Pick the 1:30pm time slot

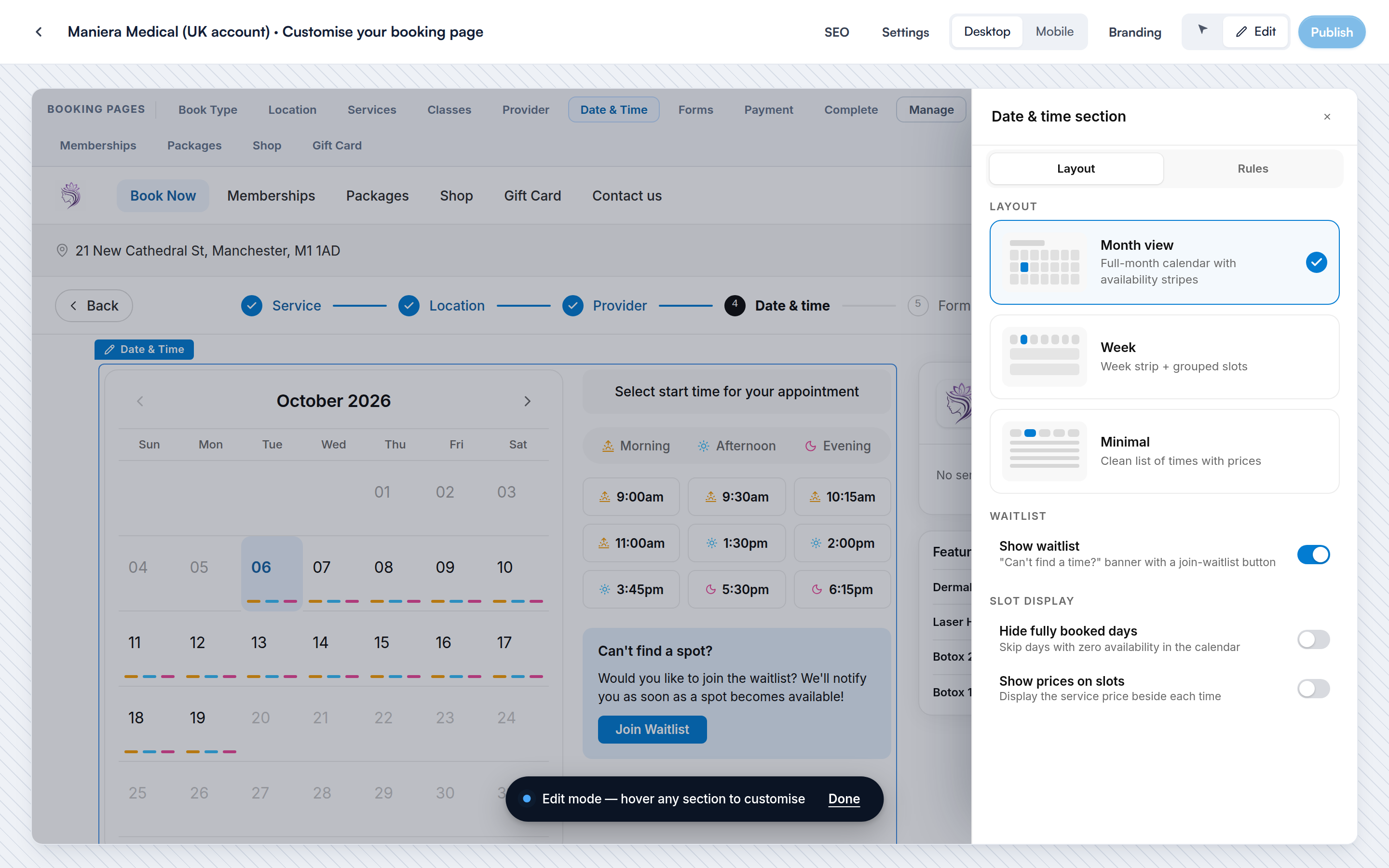736,543
